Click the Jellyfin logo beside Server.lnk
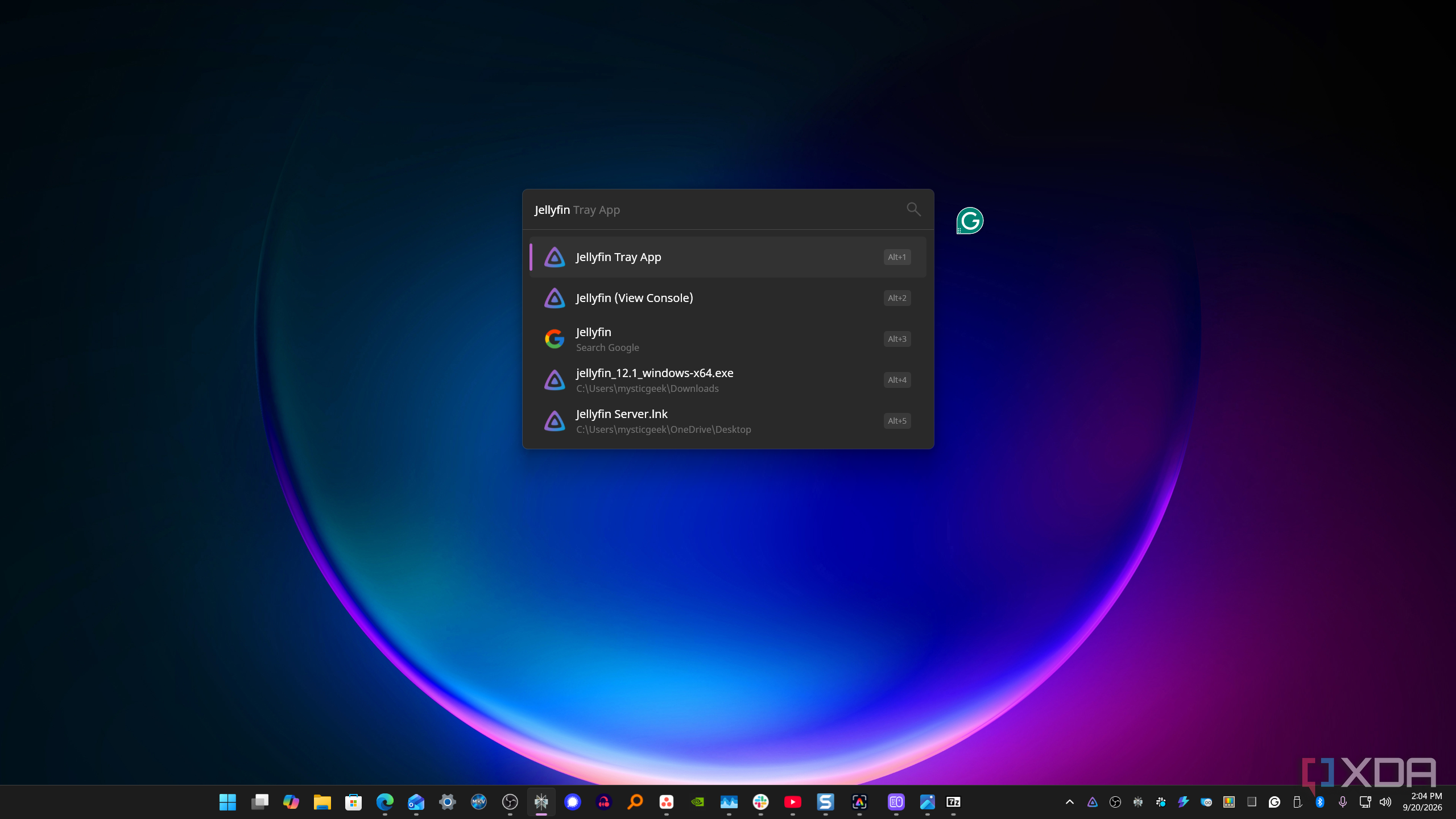Viewport: 1456px width, 819px height. click(555, 421)
